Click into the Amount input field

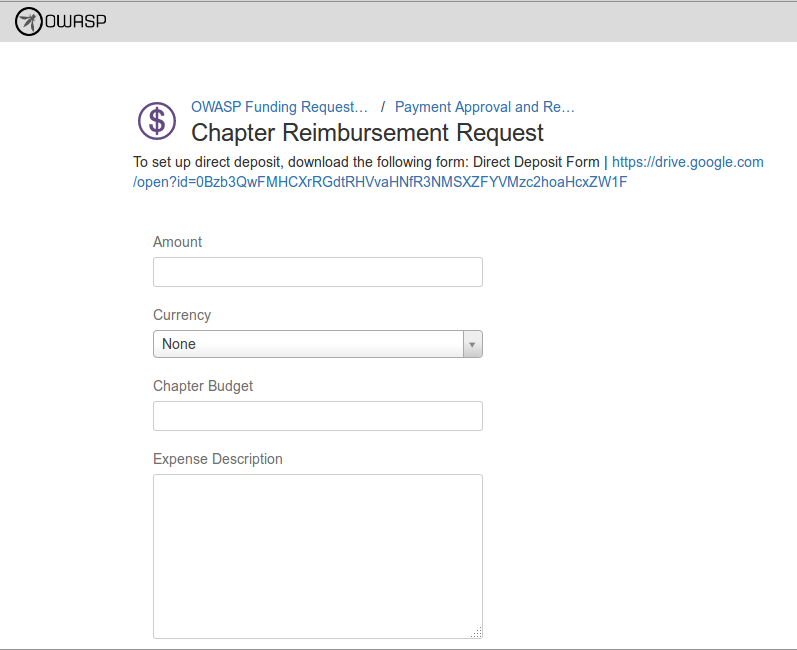pyautogui.click(x=317, y=272)
